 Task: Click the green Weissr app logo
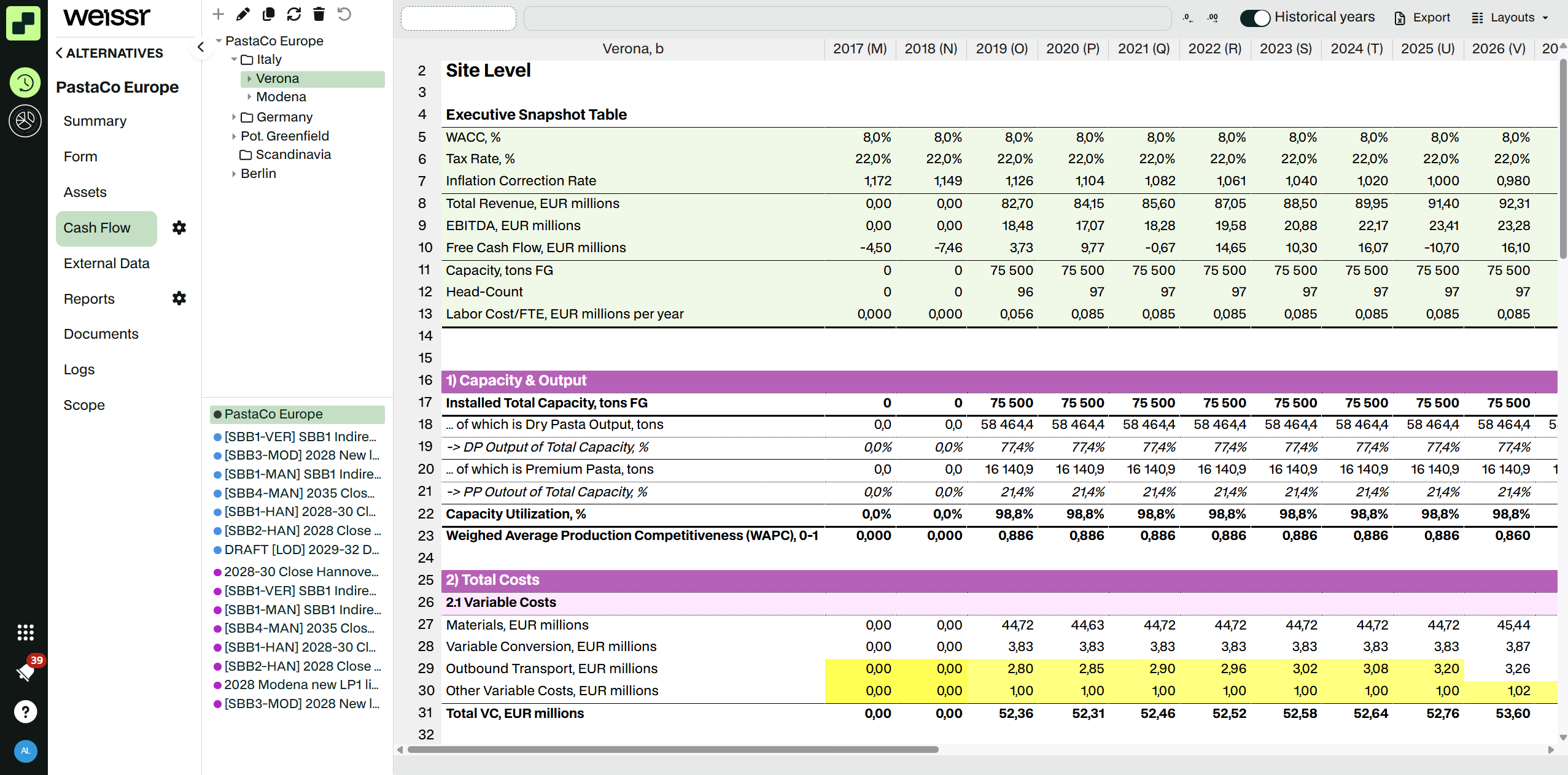click(x=23, y=23)
